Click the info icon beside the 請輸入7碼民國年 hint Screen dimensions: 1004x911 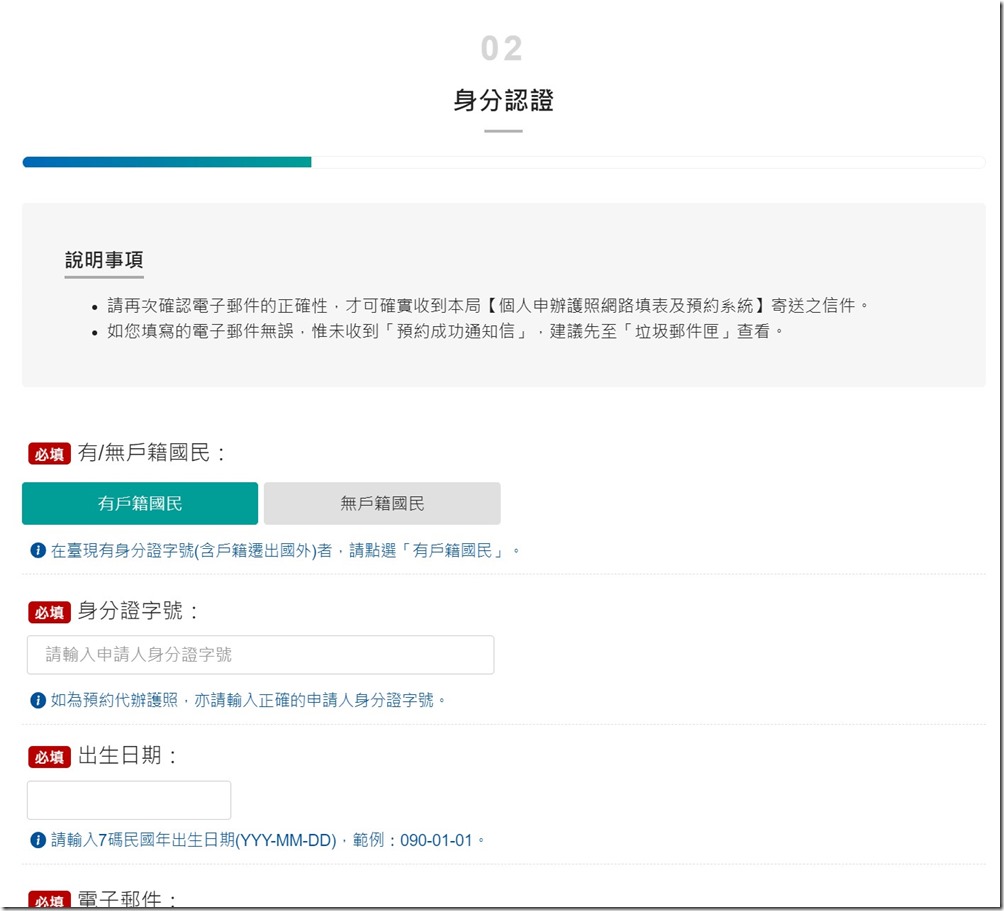(x=38, y=840)
